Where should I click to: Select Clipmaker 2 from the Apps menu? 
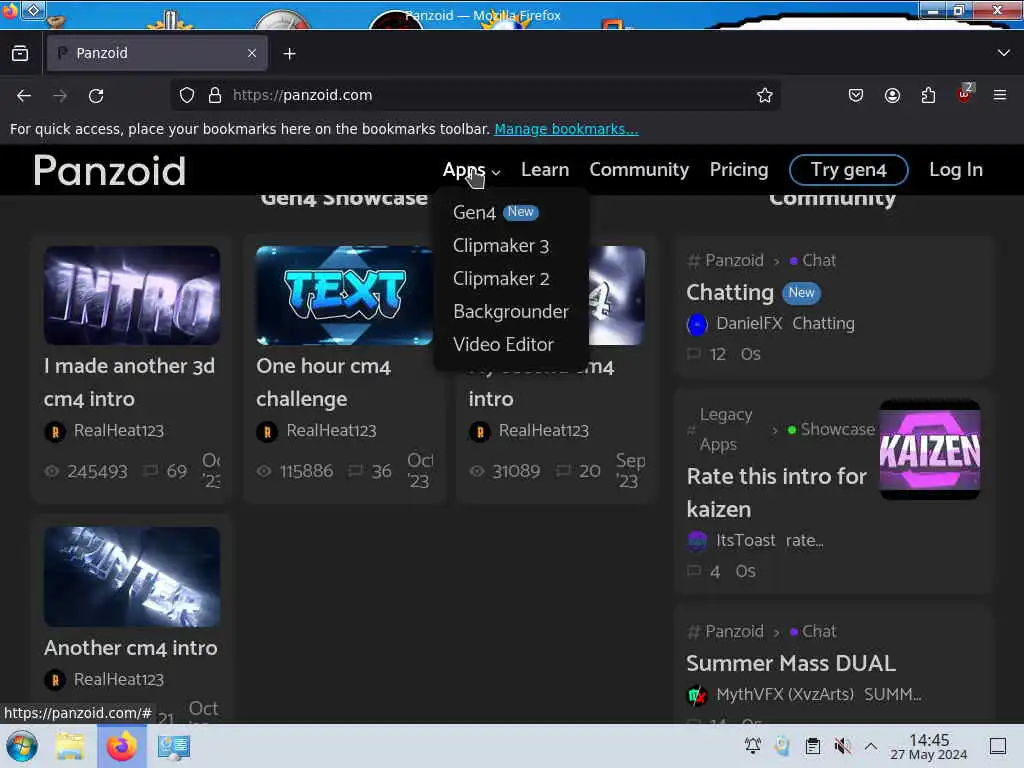pos(501,279)
